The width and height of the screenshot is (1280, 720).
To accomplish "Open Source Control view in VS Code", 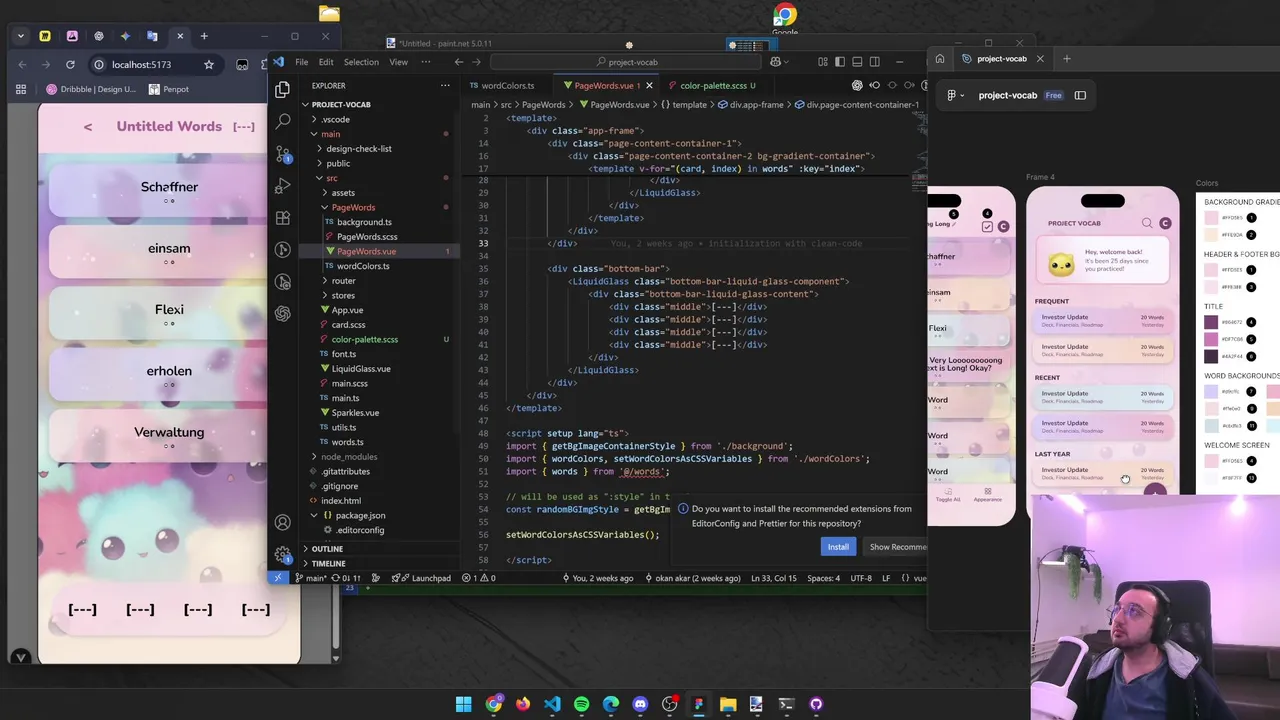I will tap(283, 154).
